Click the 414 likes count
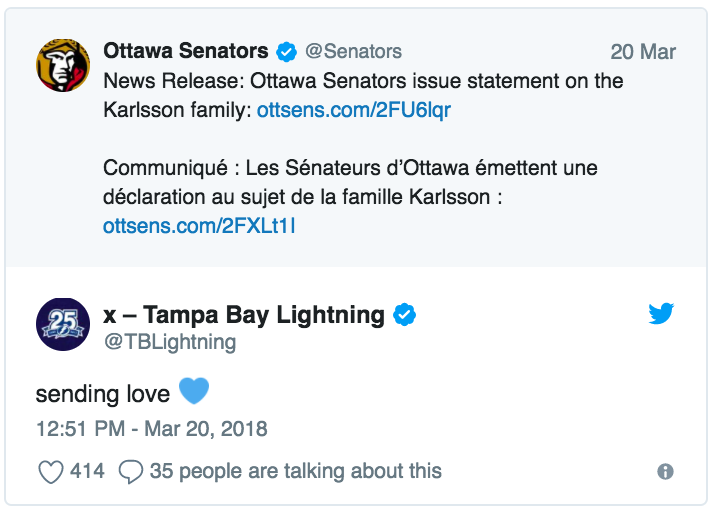This screenshot has height=515, width=717. click(x=87, y=471)
